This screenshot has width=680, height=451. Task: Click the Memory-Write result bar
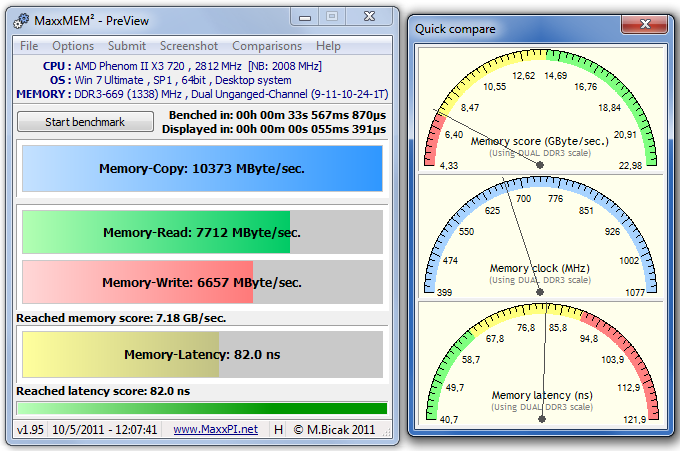(202, 282)
